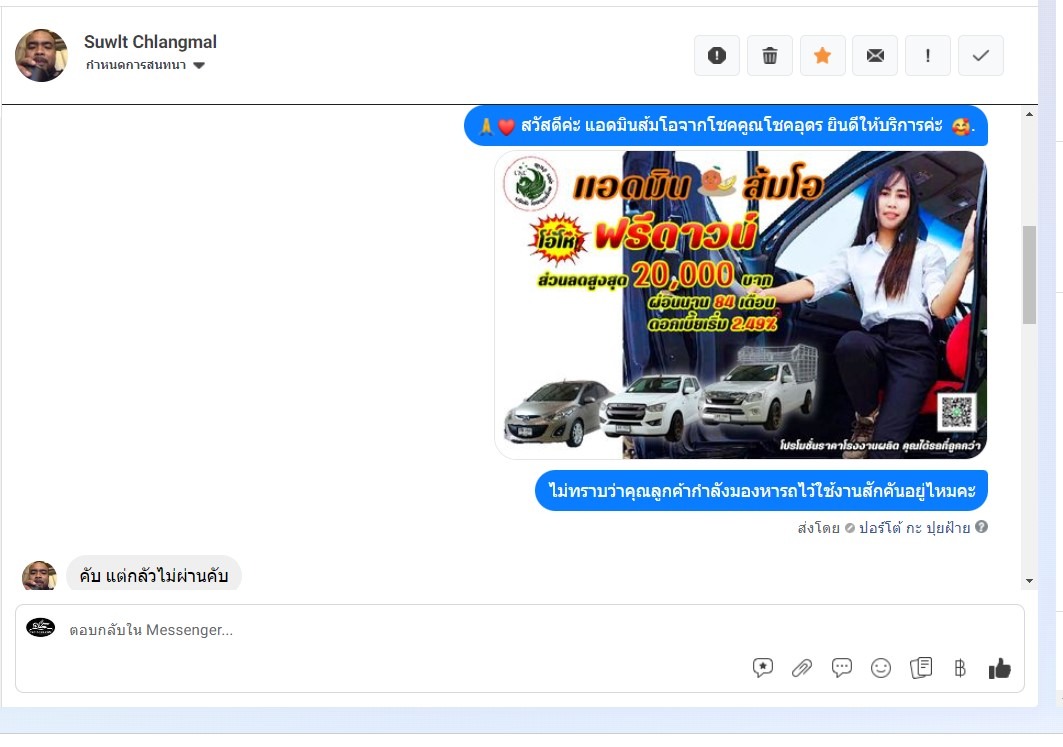1063x747 pixels.
Task: Mark conversation as spam with the warning octagon icon
Action: 717,56
